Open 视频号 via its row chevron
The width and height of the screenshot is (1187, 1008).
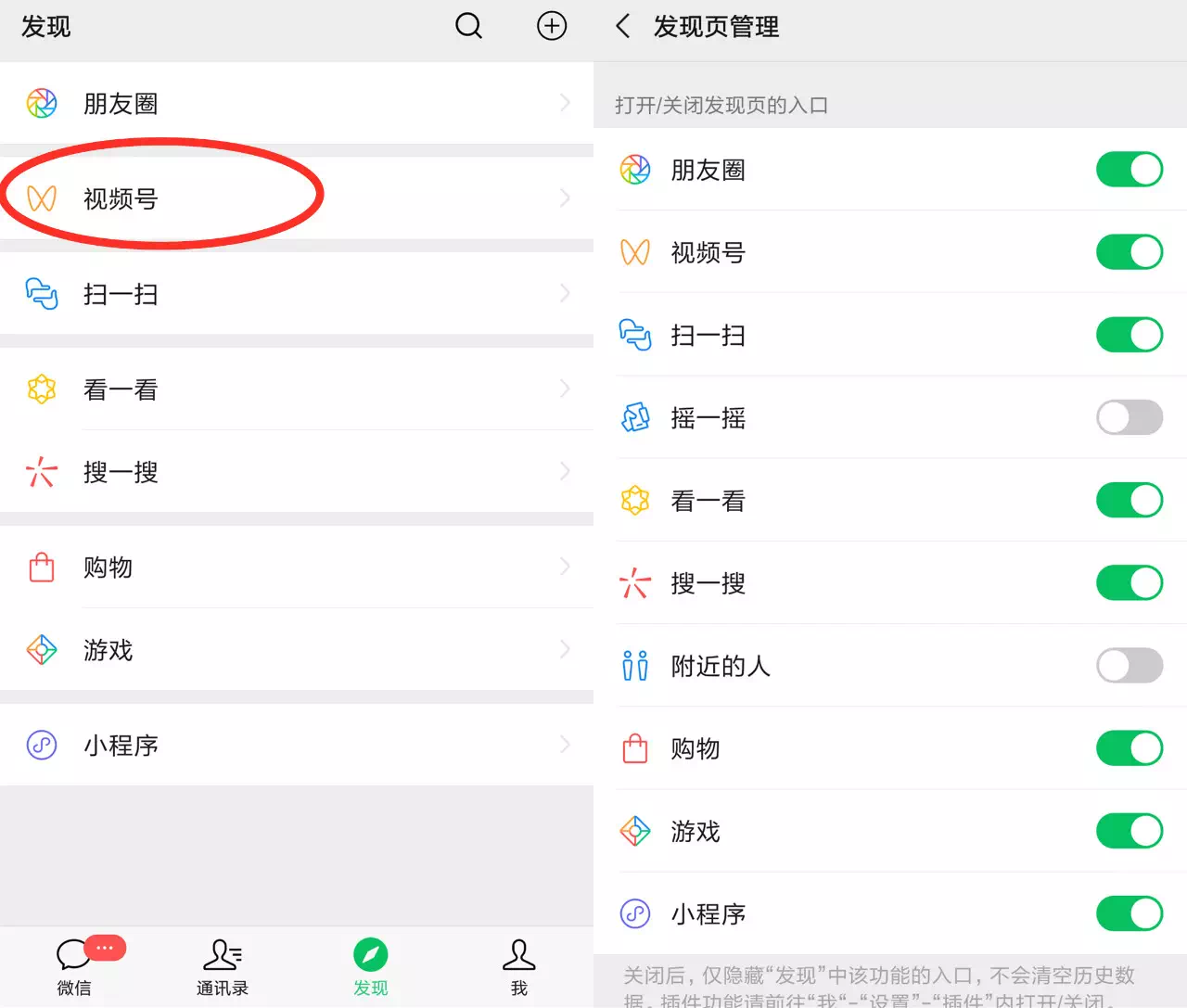click(566, 198)
